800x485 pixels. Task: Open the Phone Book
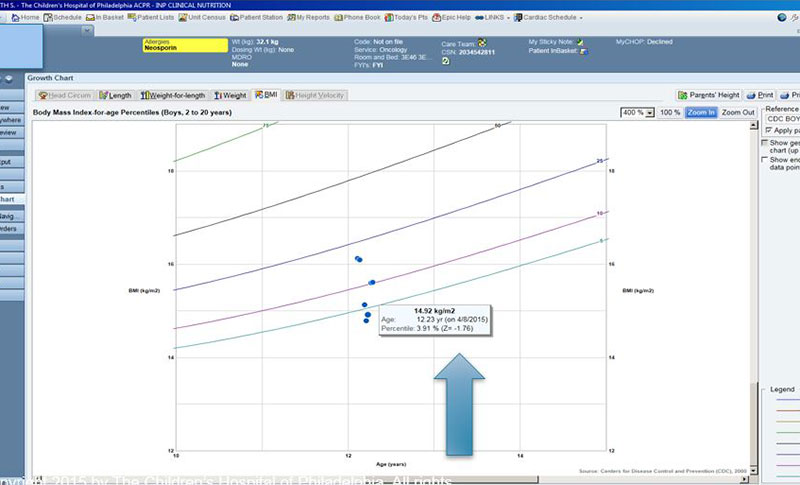pyautogui.click(x=357, y=17)
